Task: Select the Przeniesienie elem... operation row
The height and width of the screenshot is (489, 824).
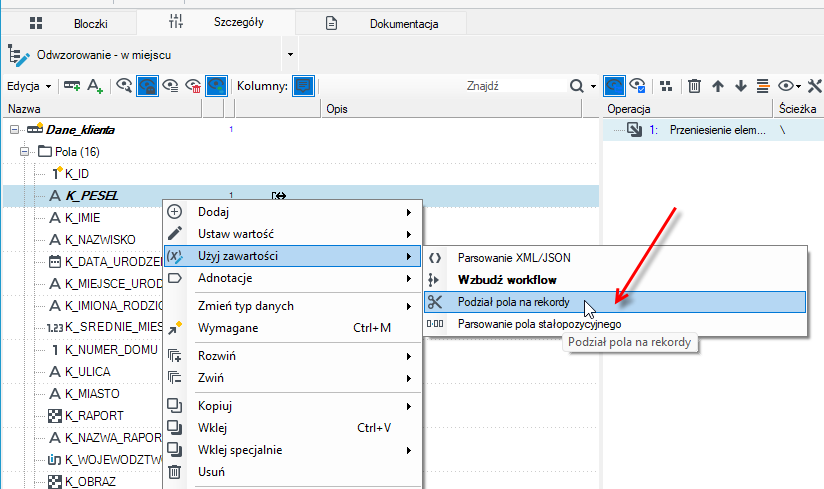Action: (x=713, y=130)
